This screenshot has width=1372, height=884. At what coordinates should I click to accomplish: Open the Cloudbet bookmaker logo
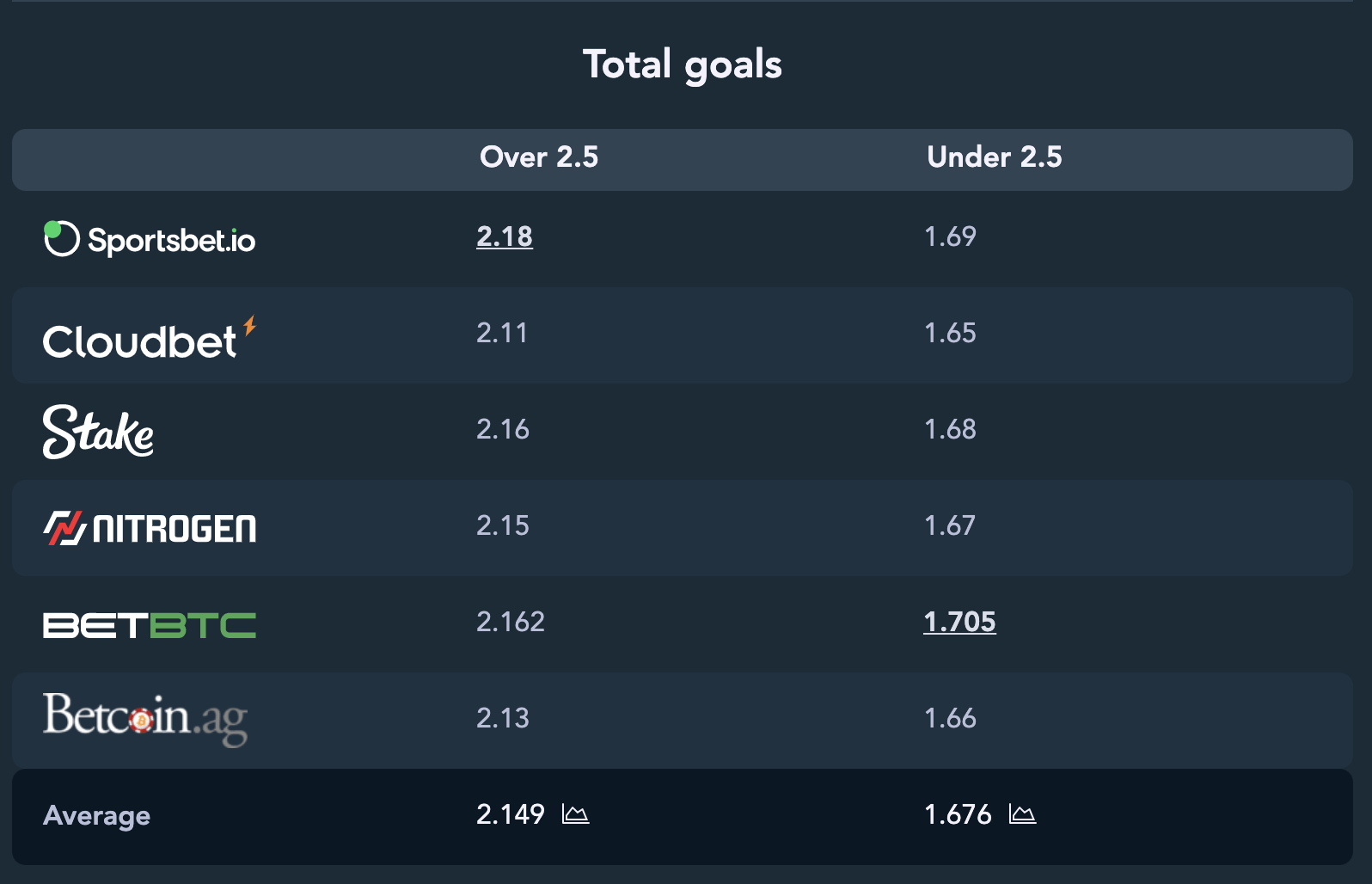tap(150, 338)
